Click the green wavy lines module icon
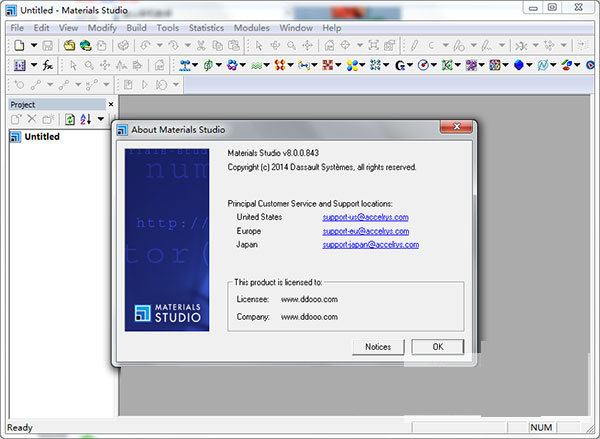 point(256,65)
